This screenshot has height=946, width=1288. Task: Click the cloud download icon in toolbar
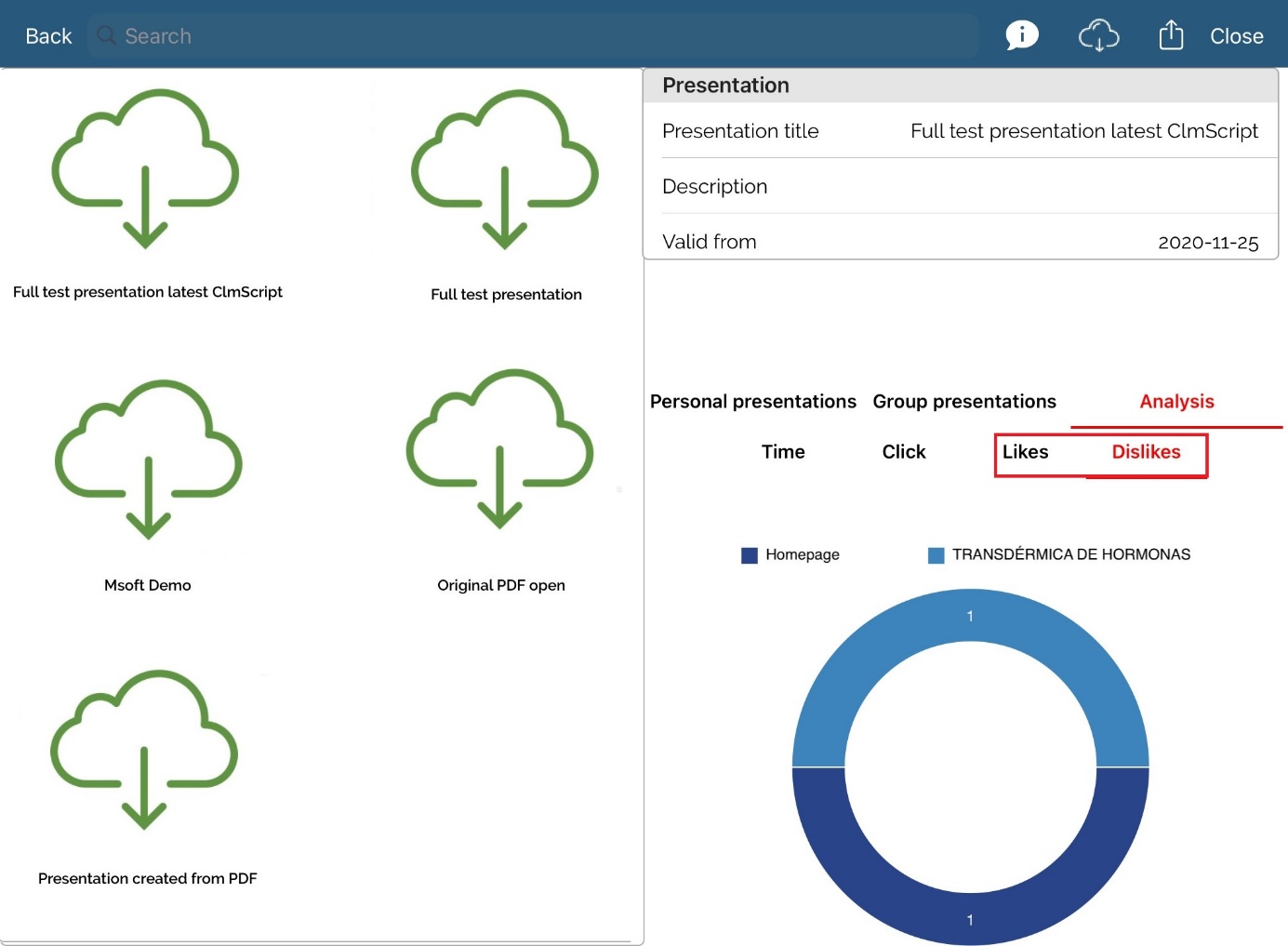tap(1097, 36)
